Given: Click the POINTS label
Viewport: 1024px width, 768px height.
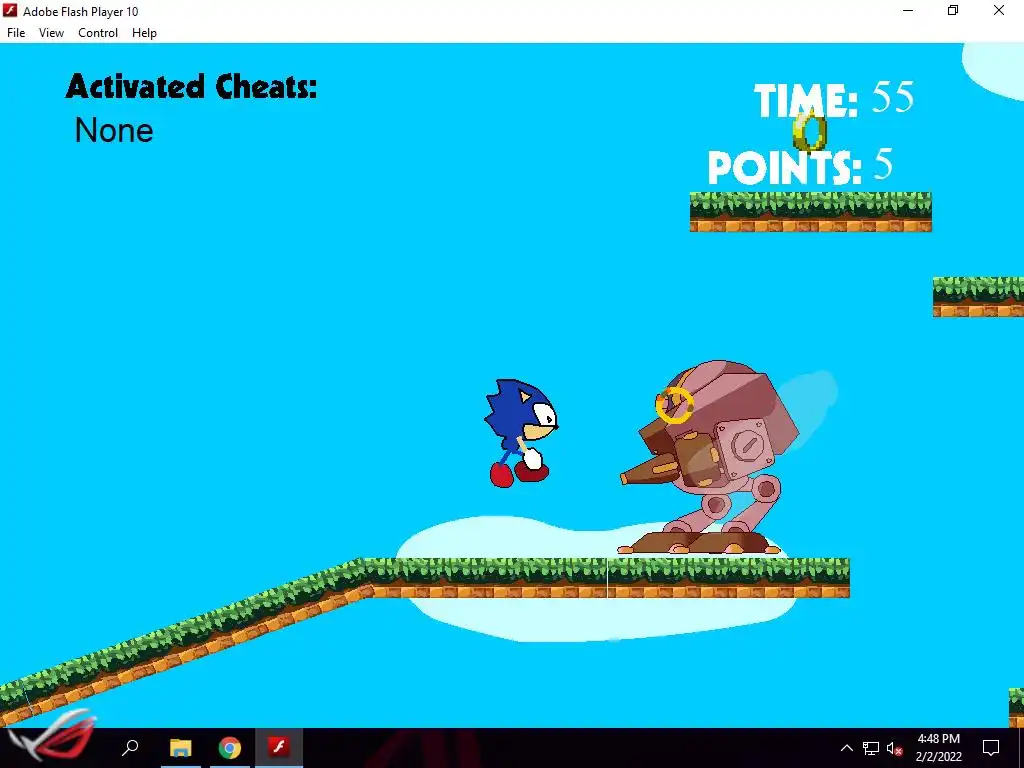Looking at the screenshot, I should pos(785,167).
